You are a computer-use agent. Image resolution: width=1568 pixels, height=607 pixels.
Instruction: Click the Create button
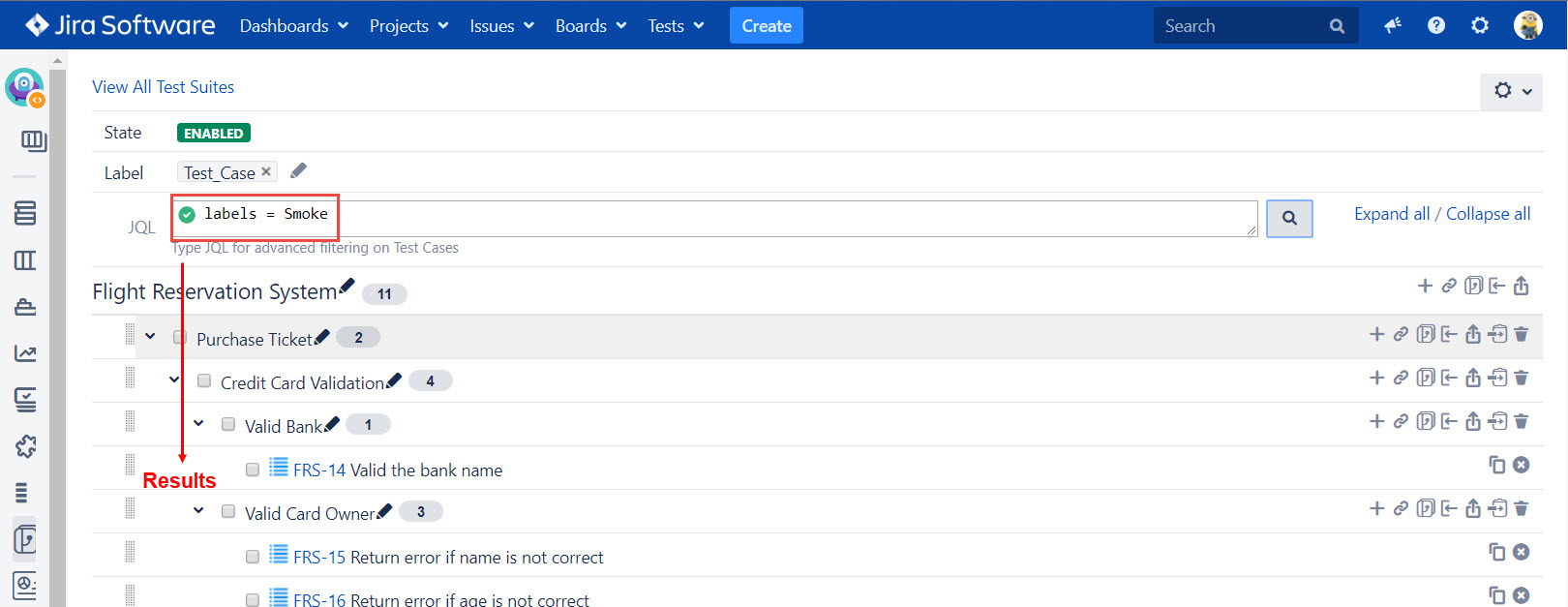pos(766,26)
